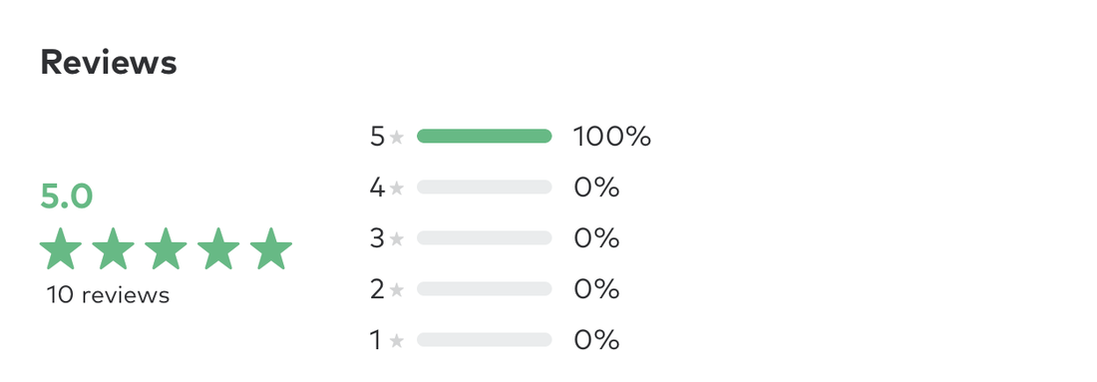Image resolution: width=1097 pixels, height=382 pixels.
Task: Click the gray star beside number 5
Action: pyautogui.click(x=397, y=136)
